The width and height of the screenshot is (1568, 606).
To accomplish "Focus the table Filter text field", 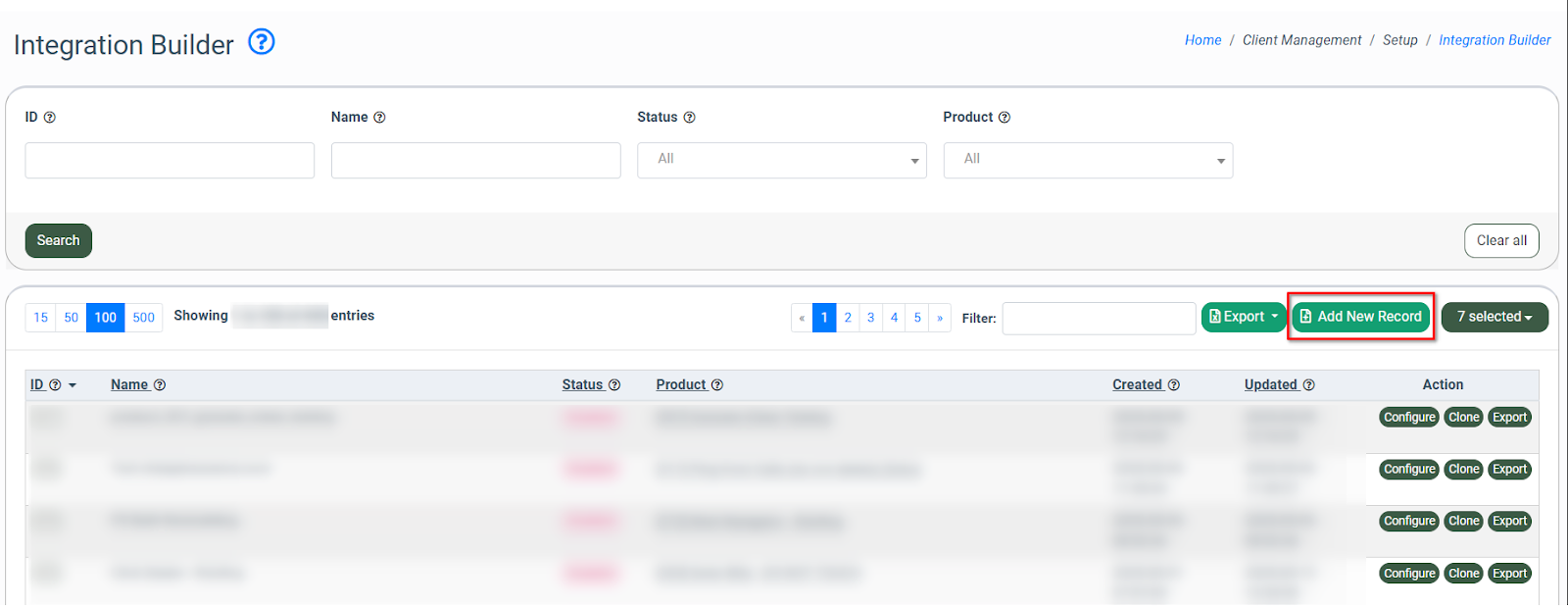I will [x=1098, y=318].
